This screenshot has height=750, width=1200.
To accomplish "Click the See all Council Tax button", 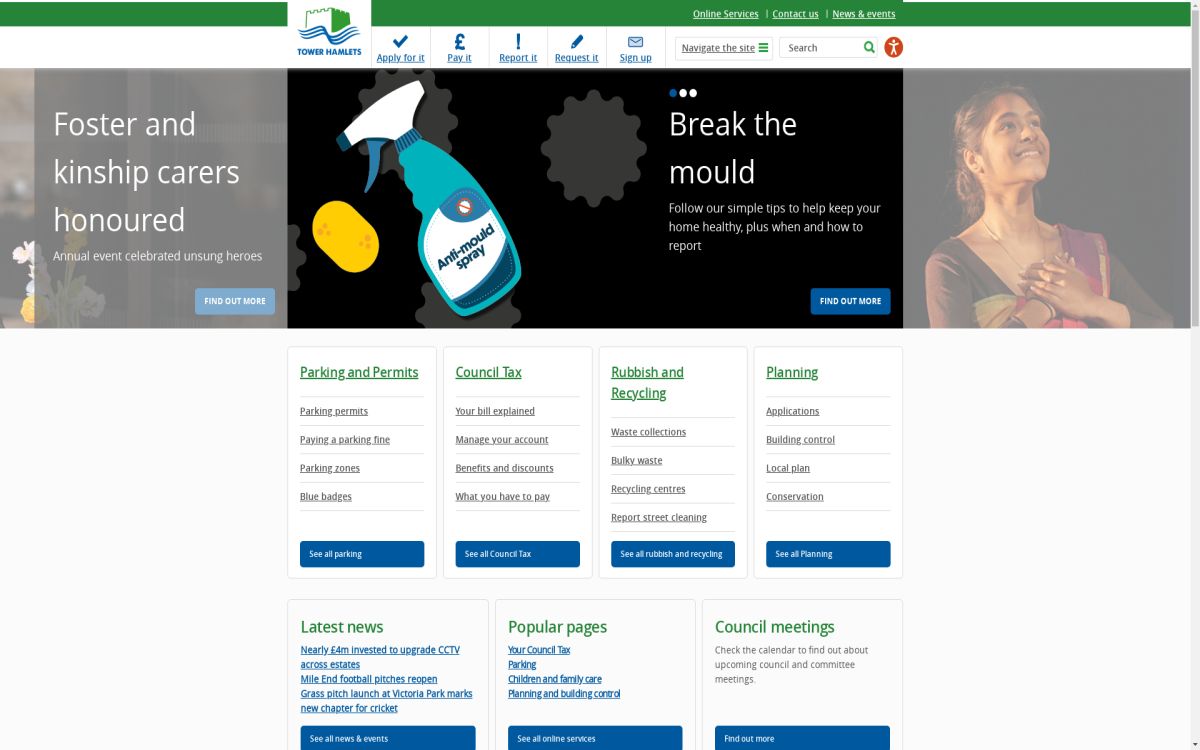I will [x=517, y=554].
